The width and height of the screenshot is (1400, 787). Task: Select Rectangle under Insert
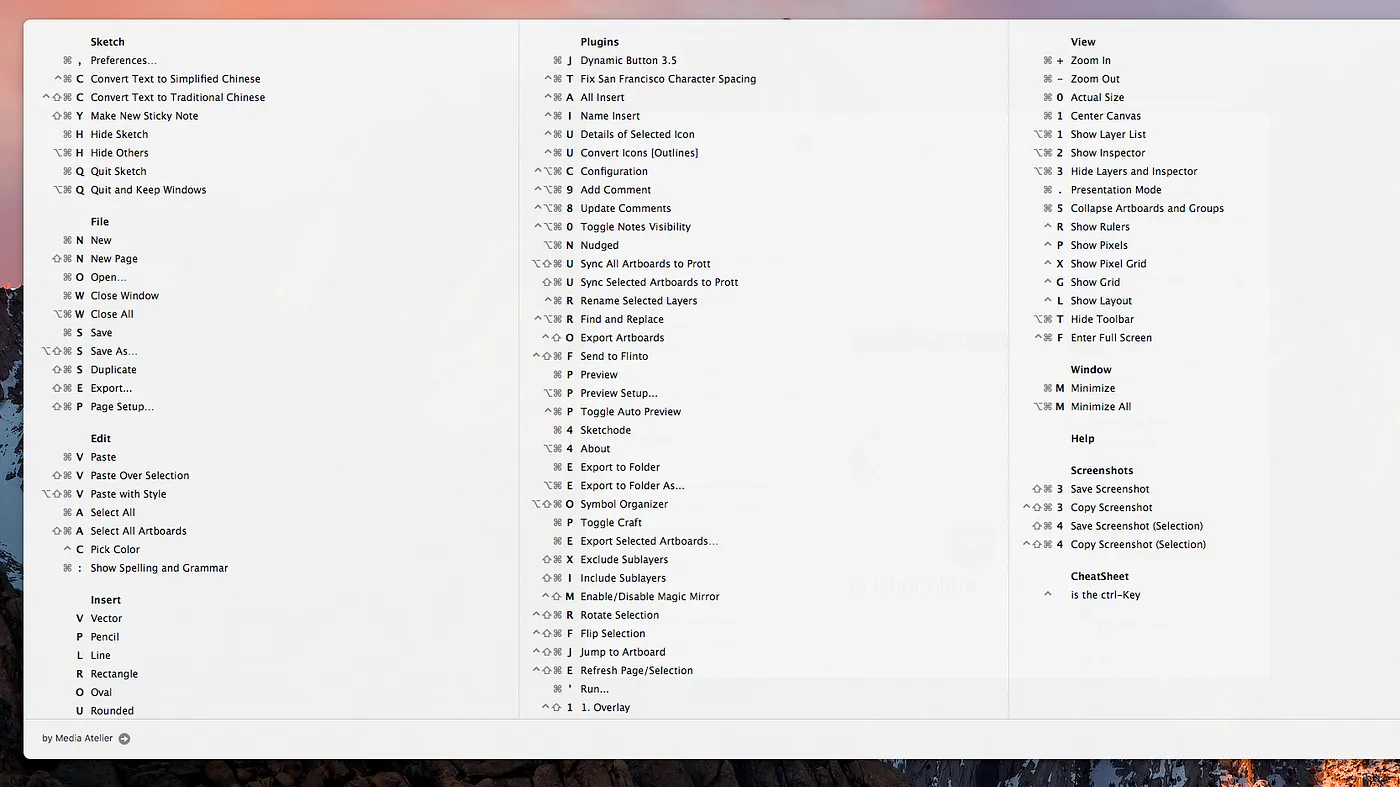click(x=114, y=674)
